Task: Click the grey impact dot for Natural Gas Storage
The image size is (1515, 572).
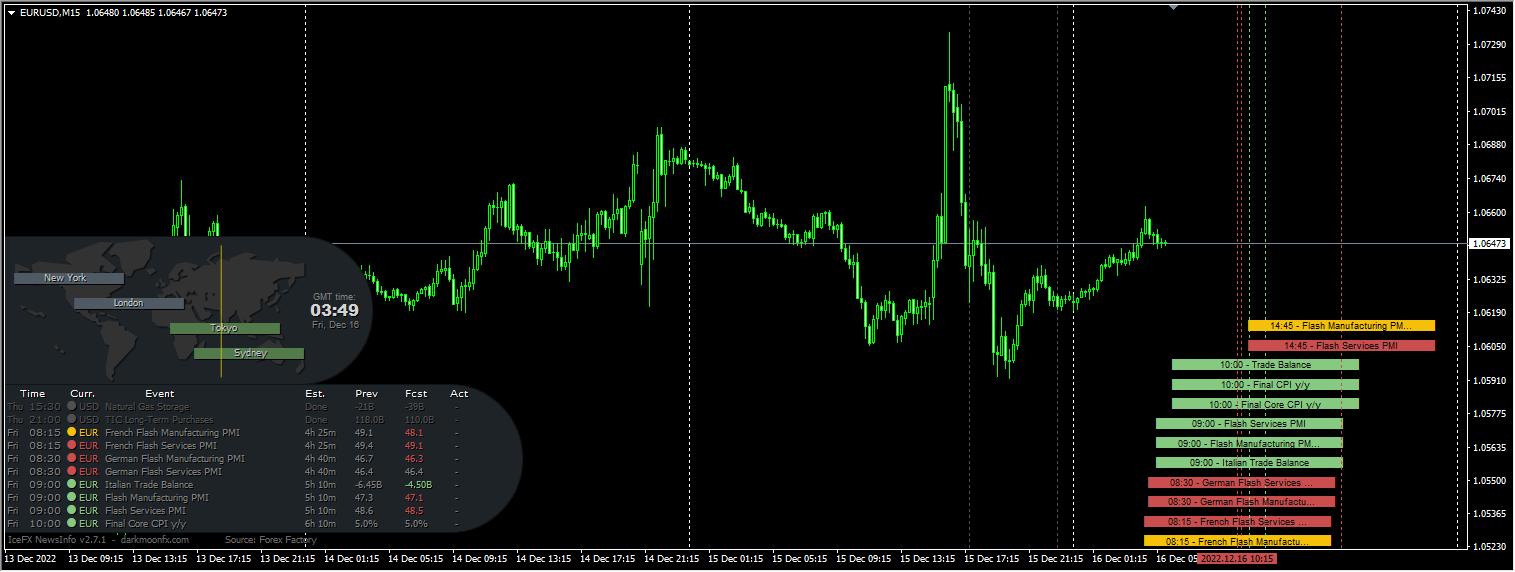Action: click(x=72, y=407)
